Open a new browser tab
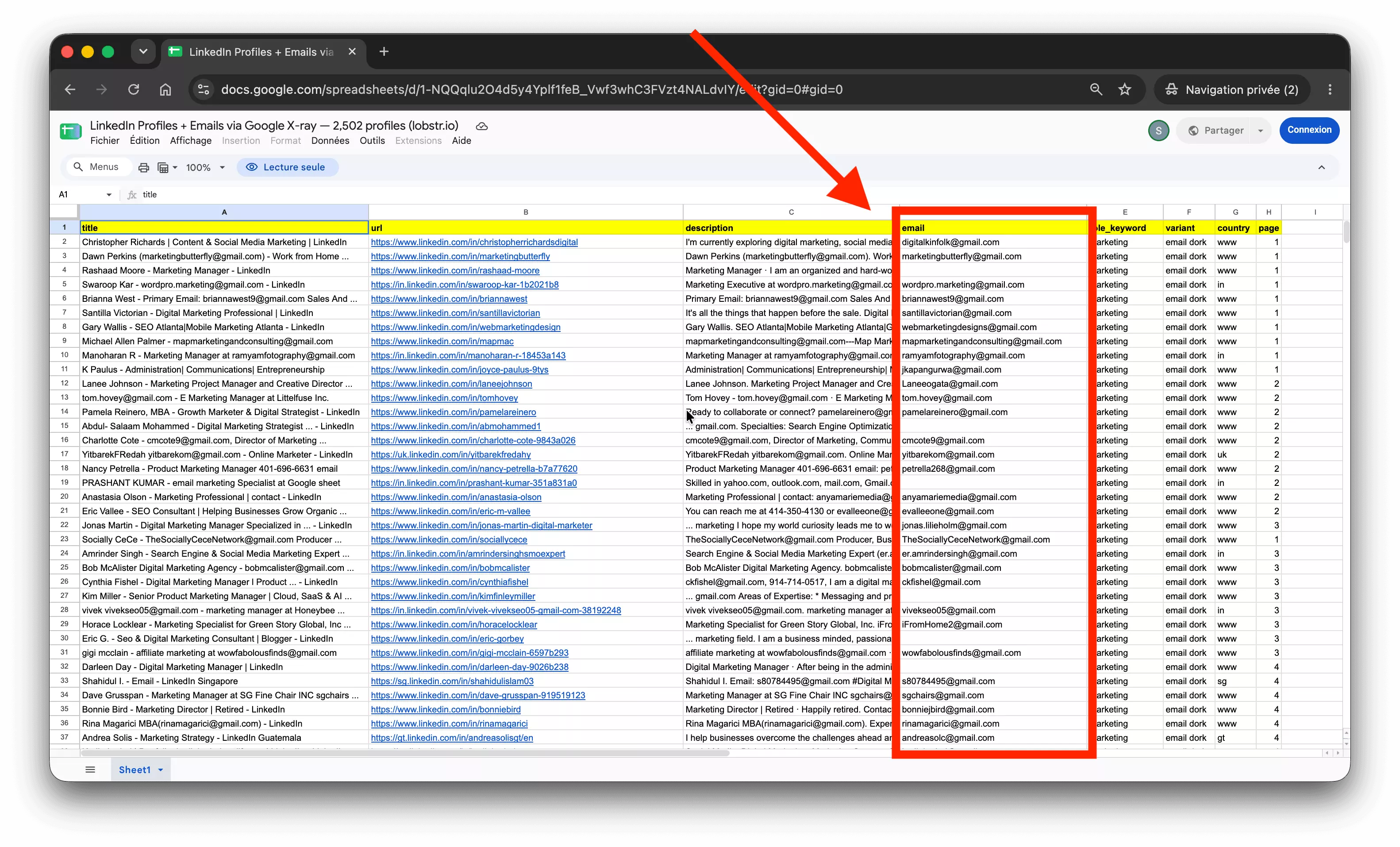Image resolution: width=1400 pixels, height=847 pixels. (384, 52)
